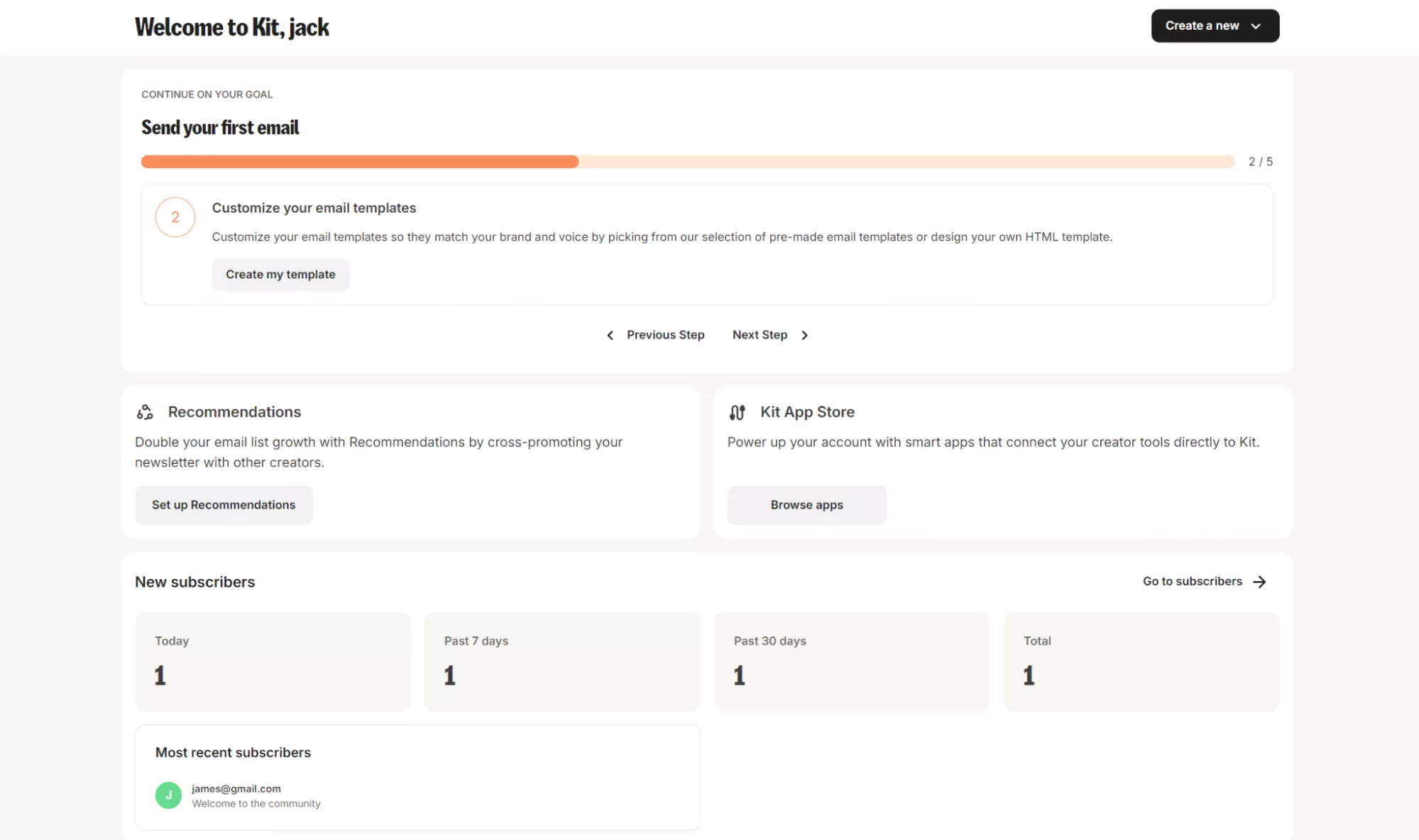Click left chevron beside Previous Step
This screenshot has height=840, width=1419.
click(610, 335)
